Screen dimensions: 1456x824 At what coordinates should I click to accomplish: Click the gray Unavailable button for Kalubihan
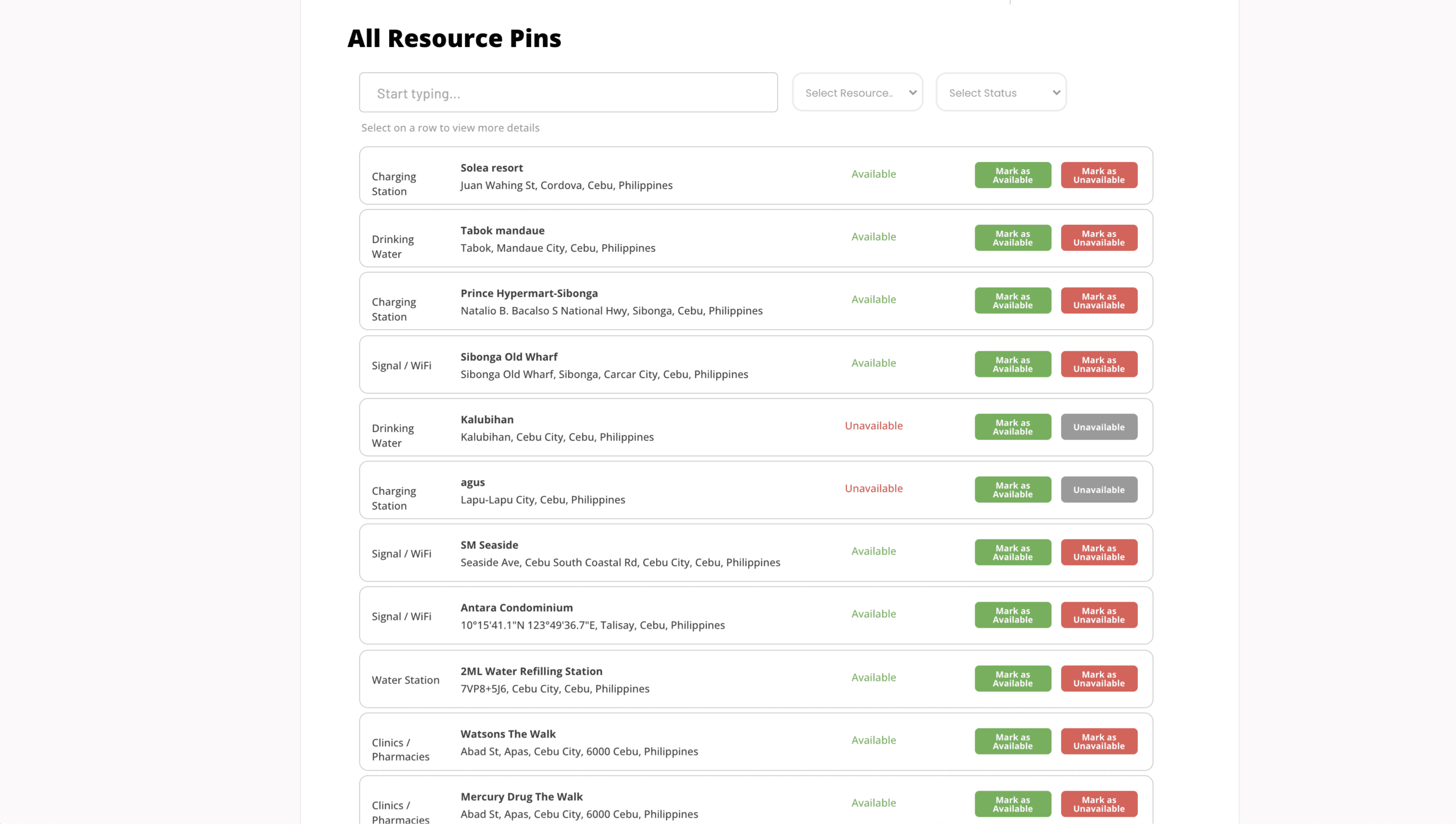1098,427
